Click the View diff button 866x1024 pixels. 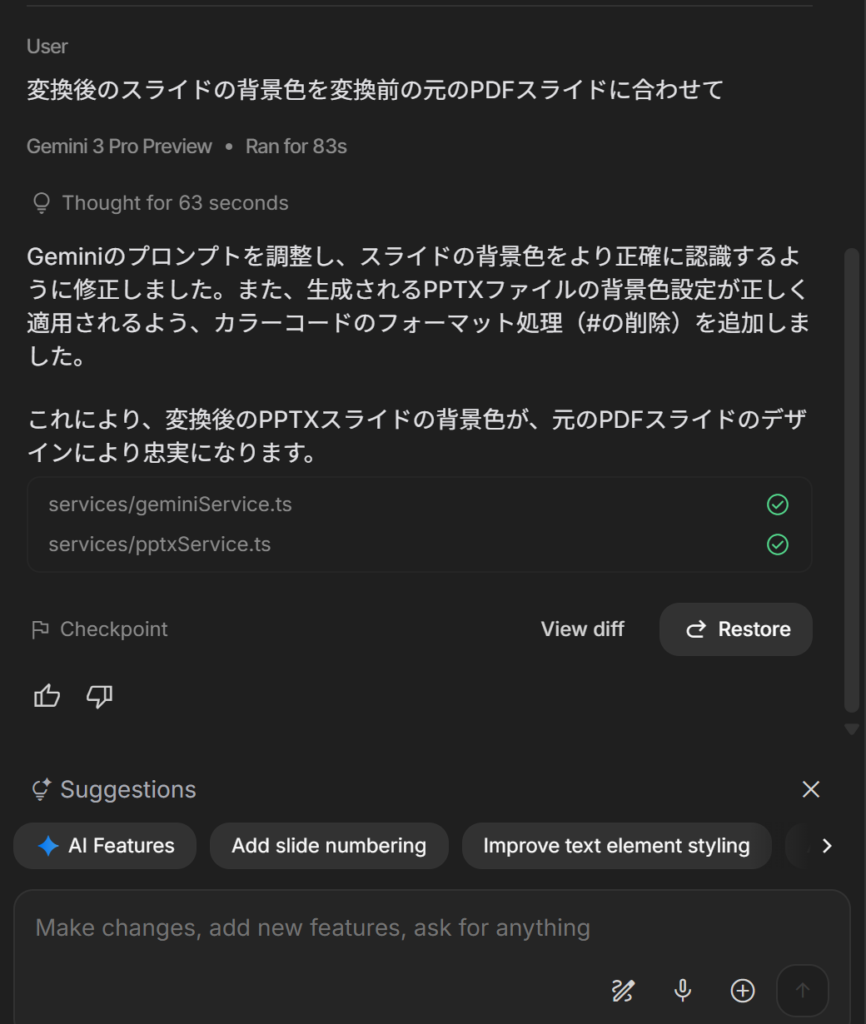click(x=581, y=629)
